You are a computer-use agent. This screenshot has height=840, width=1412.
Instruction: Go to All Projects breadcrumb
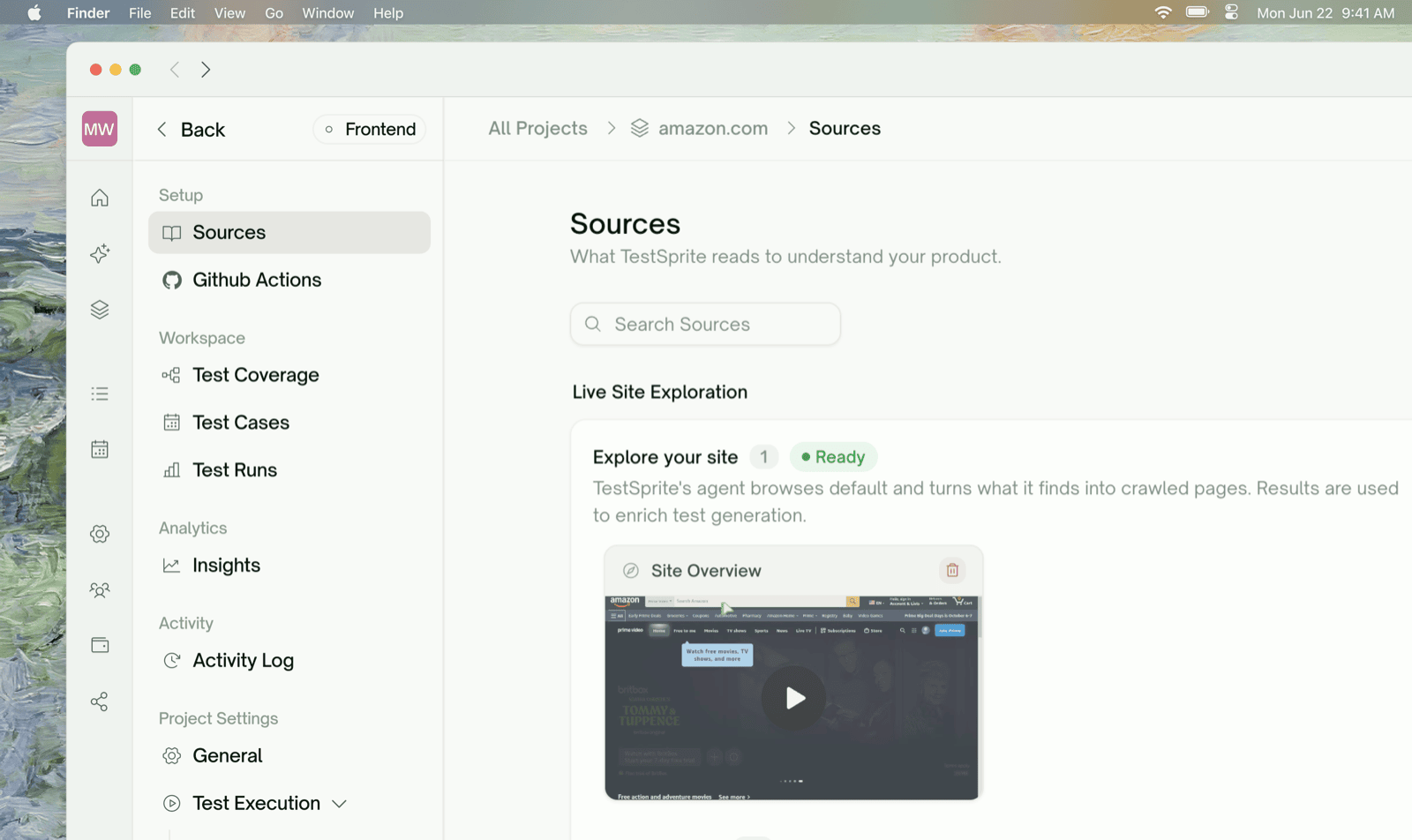[537, 128]
